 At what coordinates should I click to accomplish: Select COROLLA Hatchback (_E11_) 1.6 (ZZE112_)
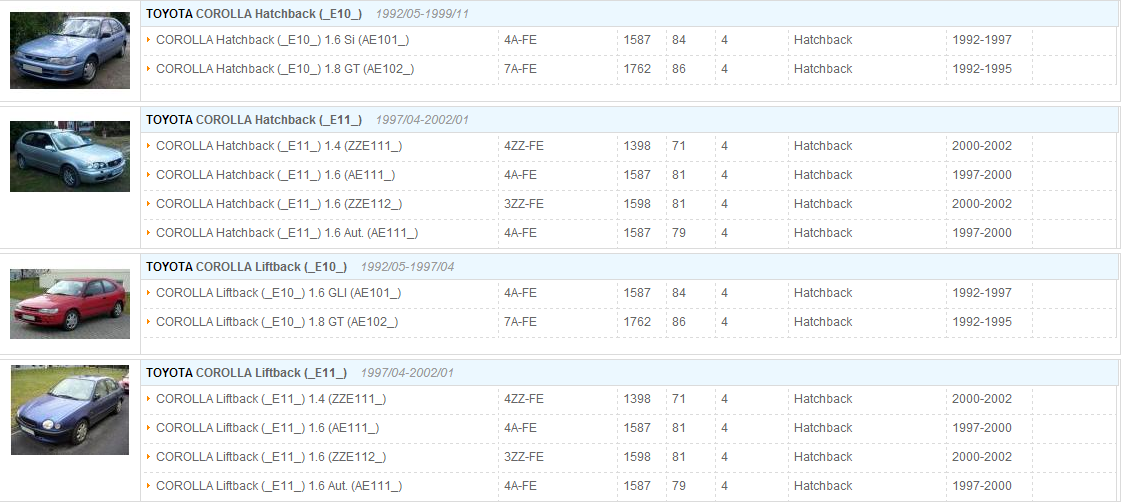(279, 204)
